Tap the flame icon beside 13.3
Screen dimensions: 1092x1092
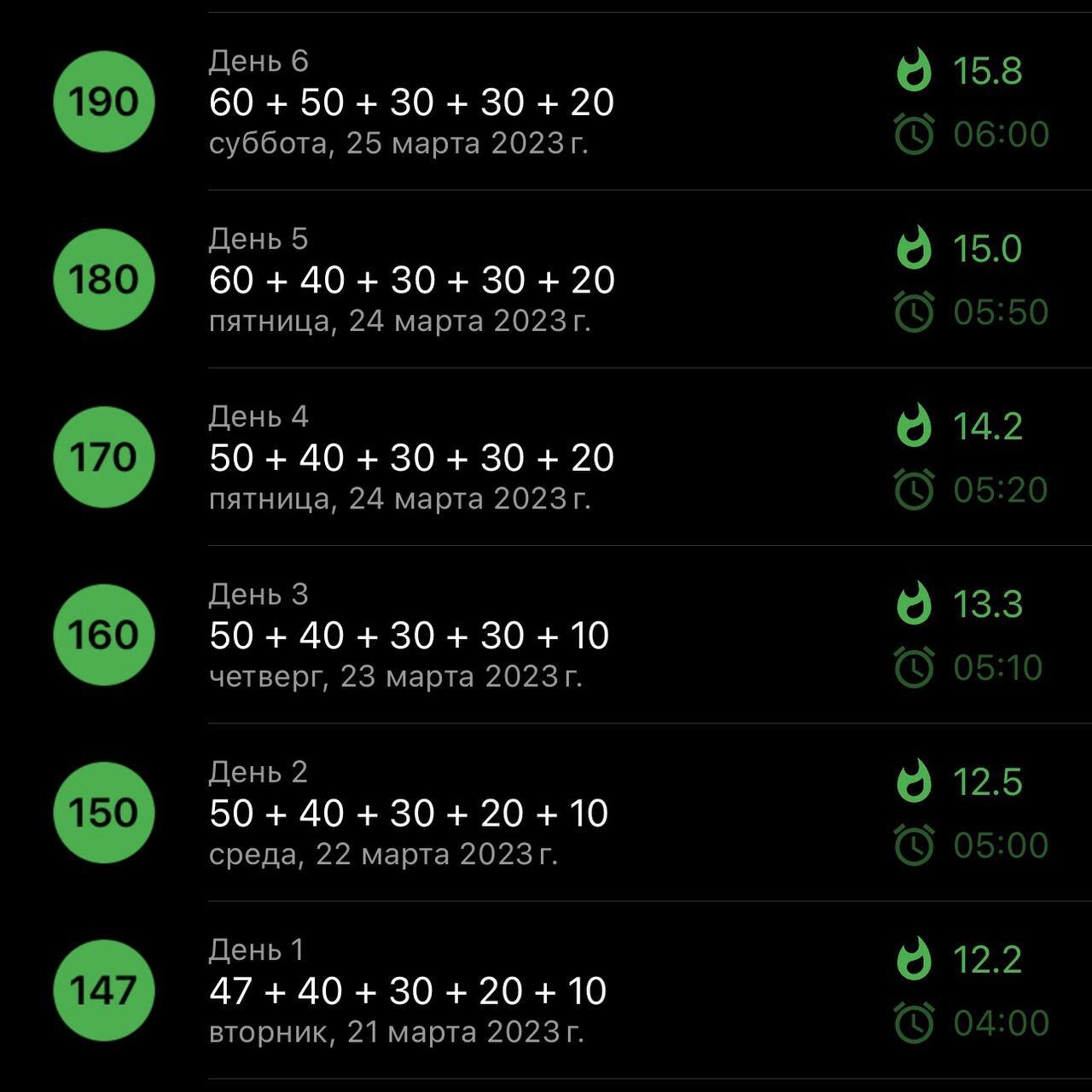pos(914,602)
